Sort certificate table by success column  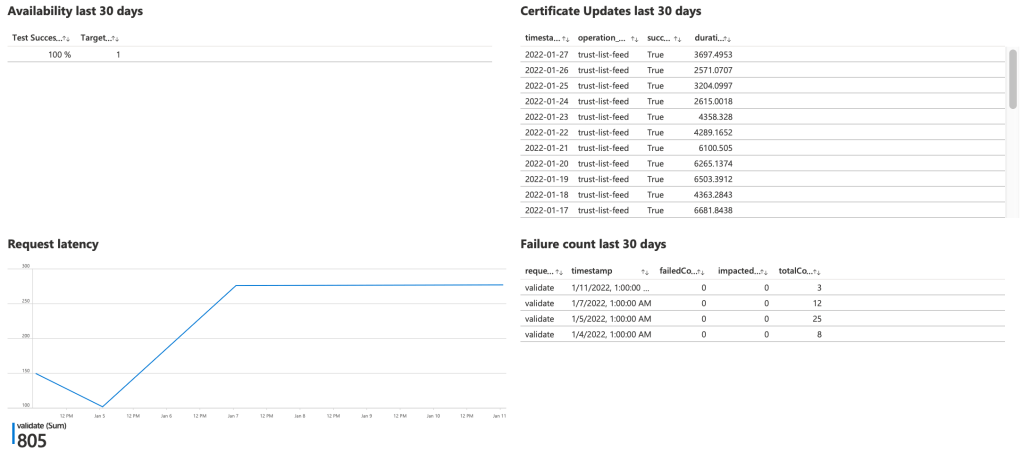(677, 38)
